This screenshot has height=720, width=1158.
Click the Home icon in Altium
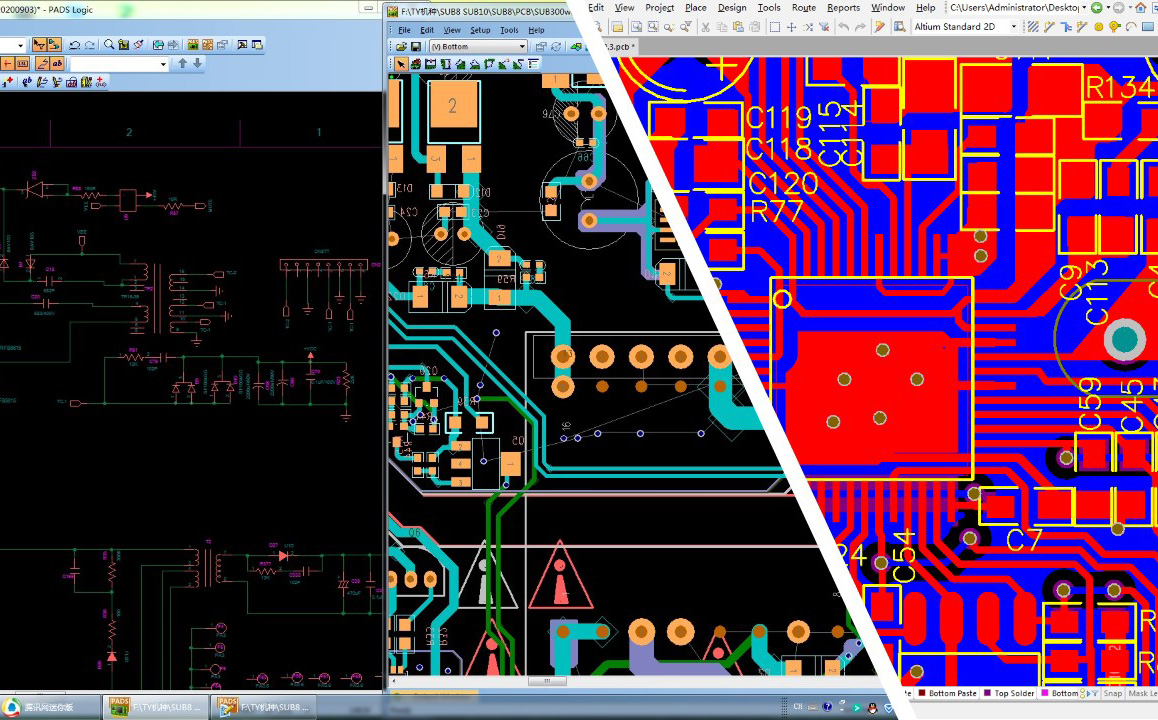point(1140,8)
